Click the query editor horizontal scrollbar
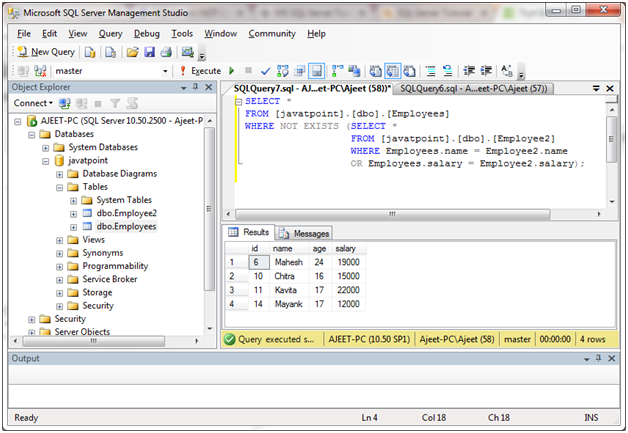Image resolution: width=628 pixels, height=433 pixels. 392,214
